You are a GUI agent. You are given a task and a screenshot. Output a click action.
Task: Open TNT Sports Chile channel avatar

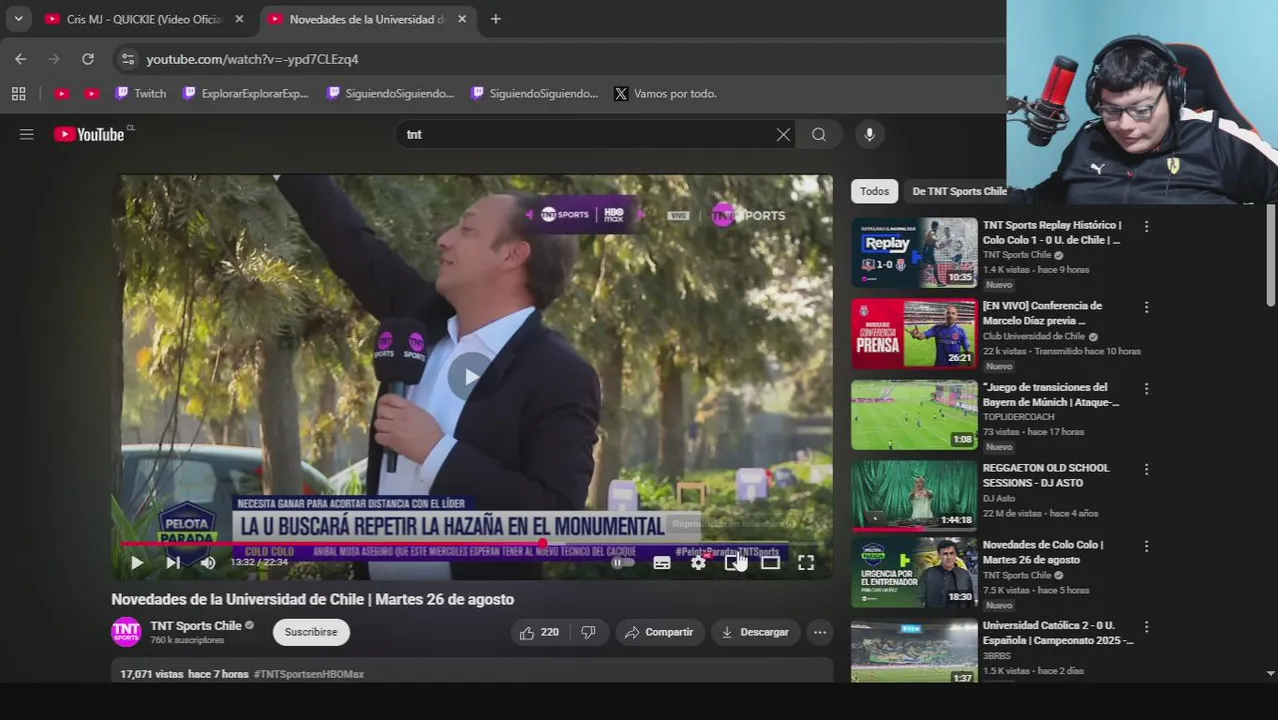[x=126, y=632]
